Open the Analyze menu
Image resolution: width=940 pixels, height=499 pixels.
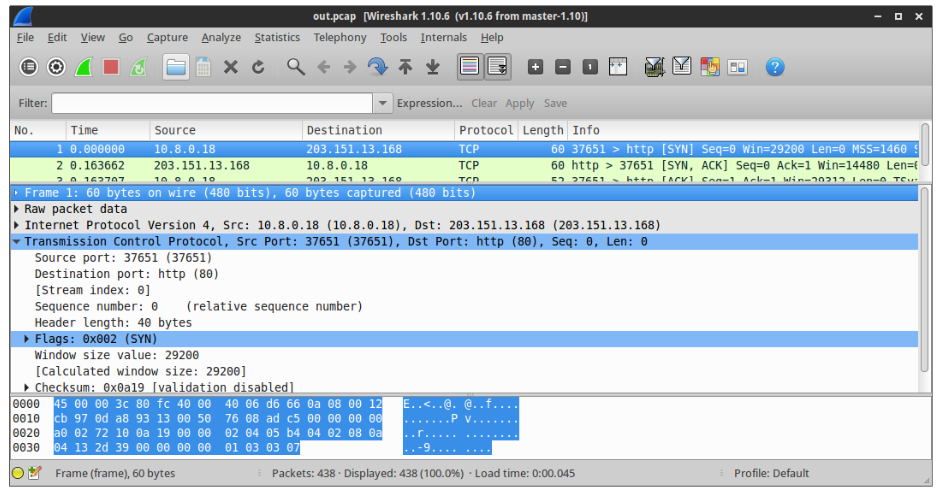tap(221, 37)
